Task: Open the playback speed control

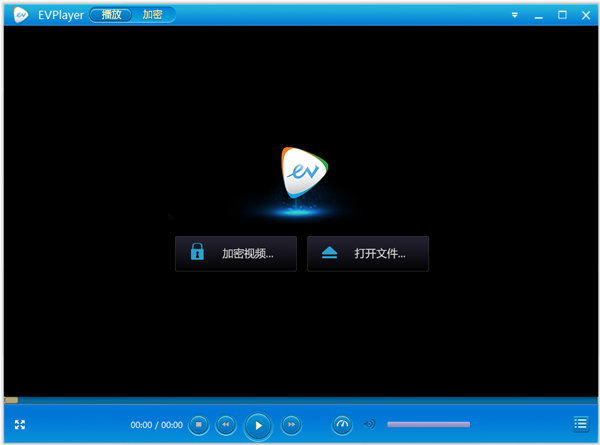Action: pos(342,424)
